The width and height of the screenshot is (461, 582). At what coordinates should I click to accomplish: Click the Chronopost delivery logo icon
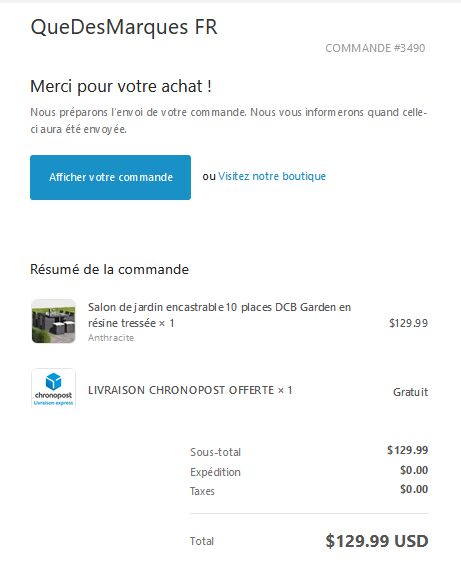coord(53,389)
